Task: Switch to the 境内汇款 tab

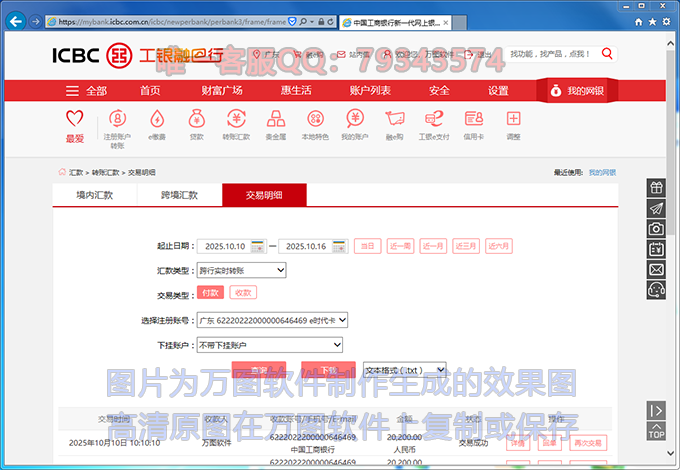Action: coord(95,195)
